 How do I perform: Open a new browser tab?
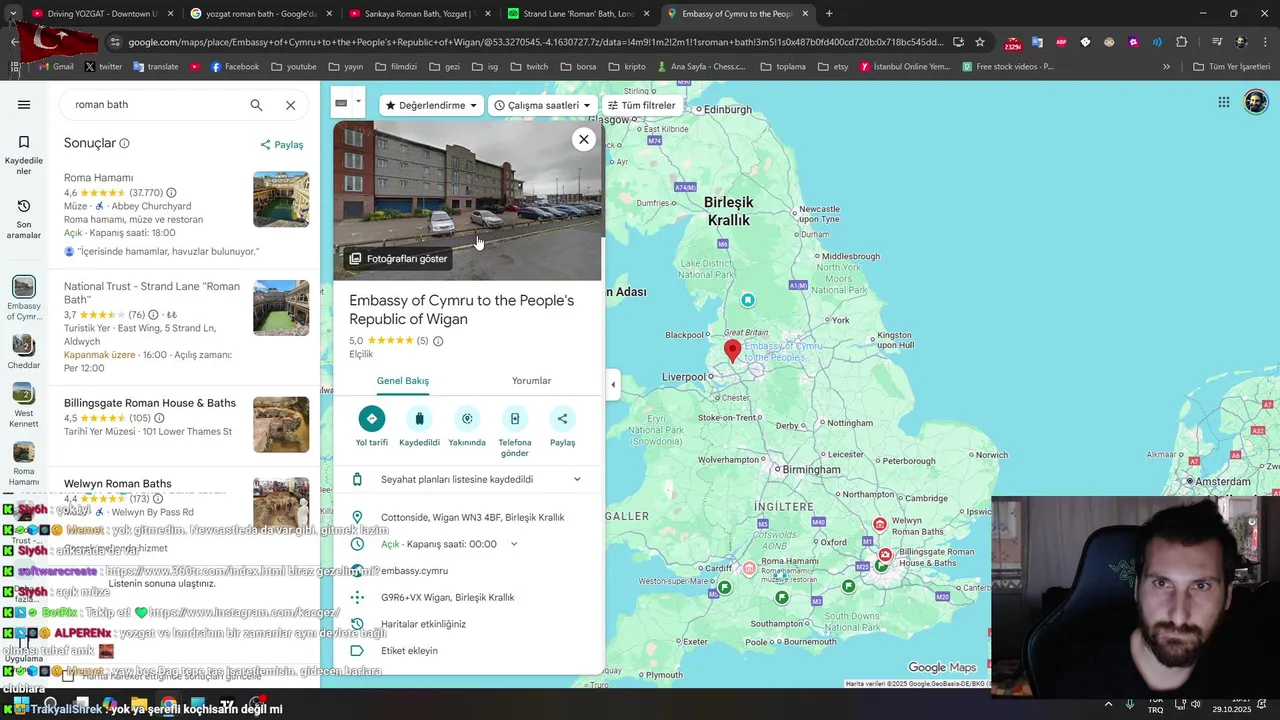[x=829, y=14]
